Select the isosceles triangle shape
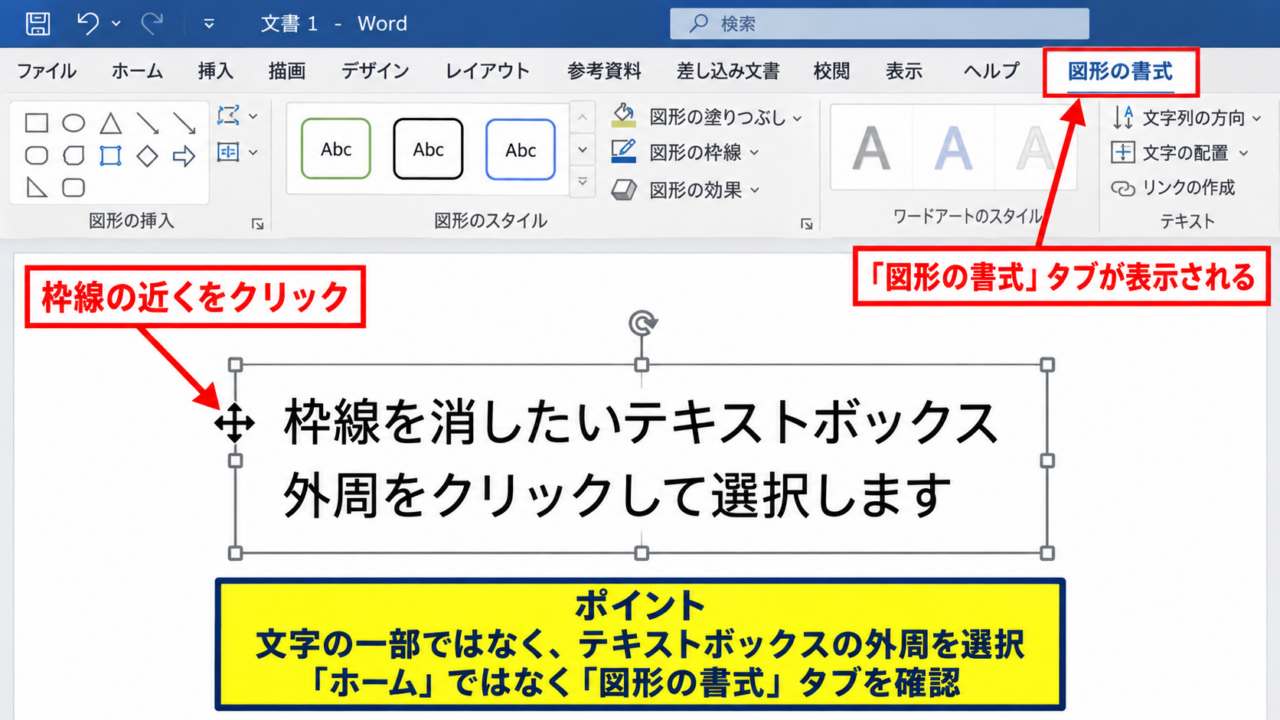 [110, 123]
